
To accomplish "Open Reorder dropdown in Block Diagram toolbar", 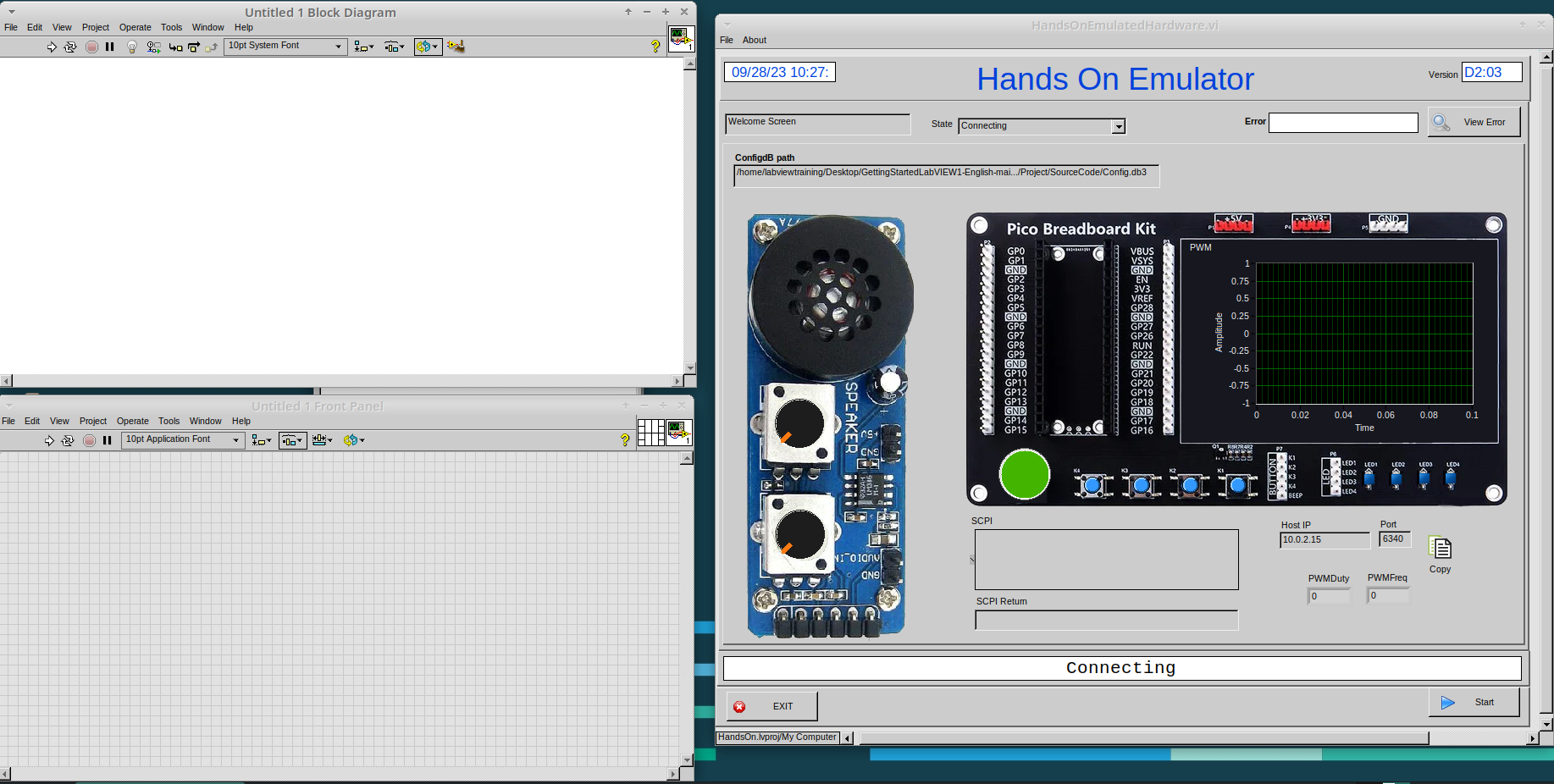I will (428, 47).
